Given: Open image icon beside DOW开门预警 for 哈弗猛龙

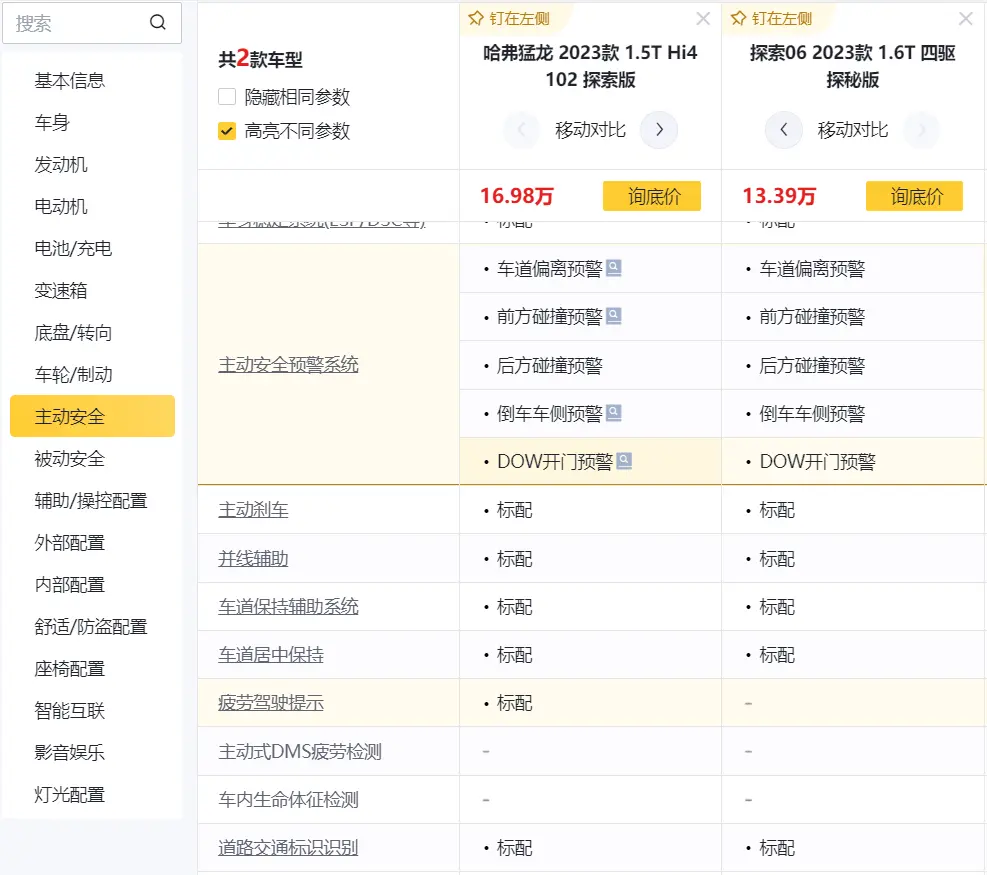Looking at the screenshot, I should 624,461.
